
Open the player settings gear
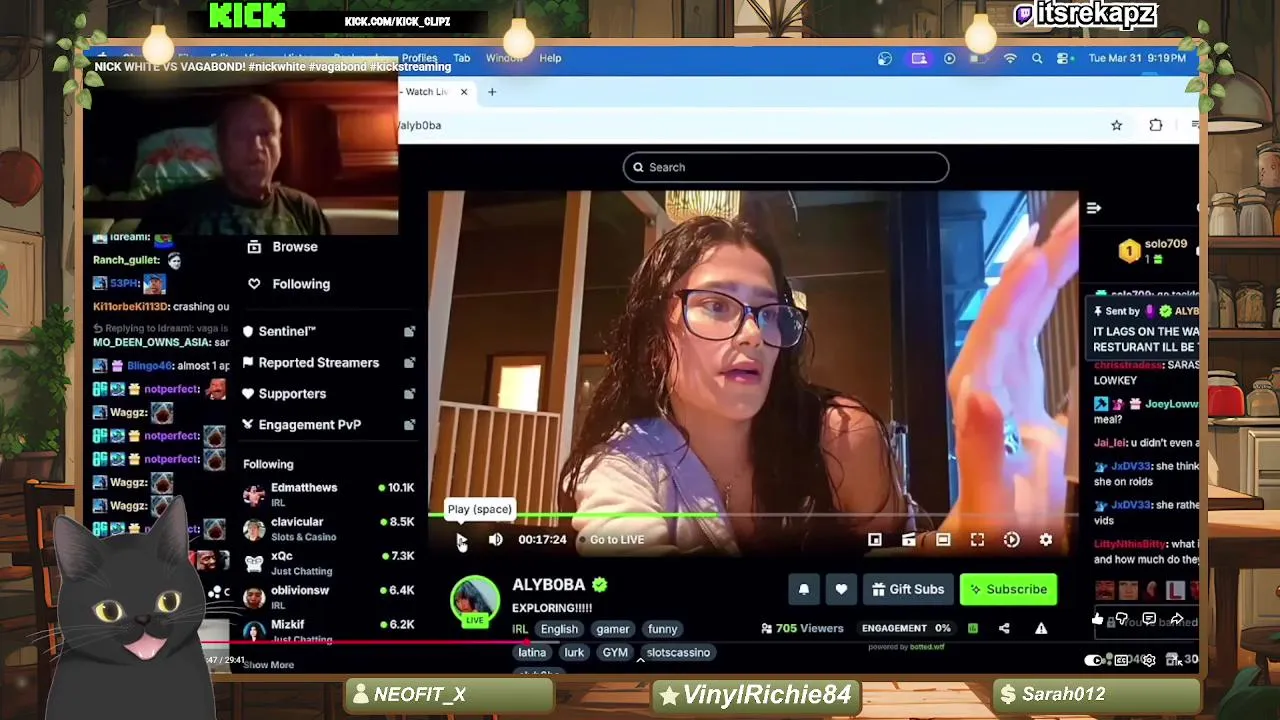point(1045,540)
